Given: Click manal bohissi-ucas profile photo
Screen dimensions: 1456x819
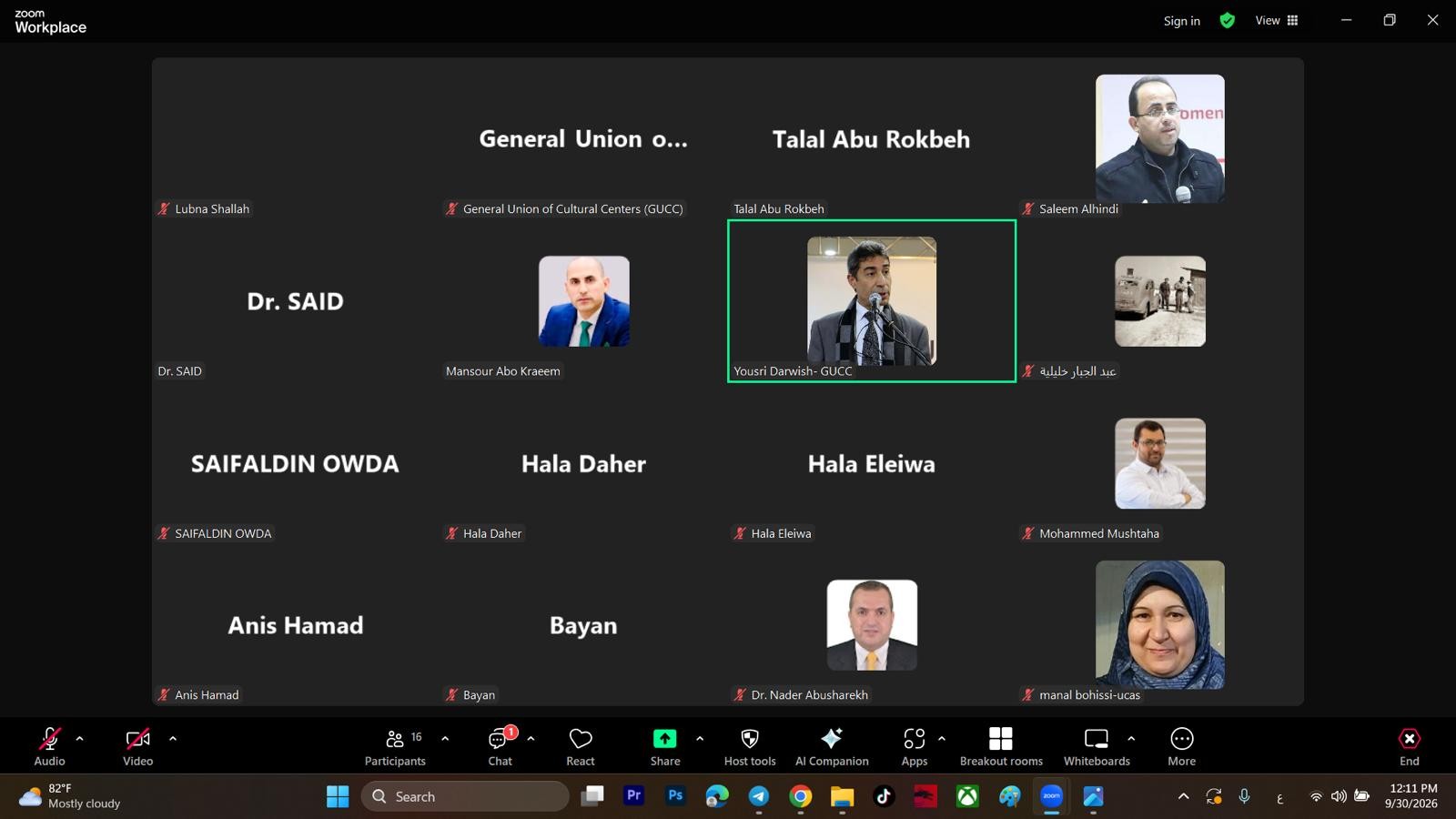Looking at the screenshot, I should click(1160, 624).
